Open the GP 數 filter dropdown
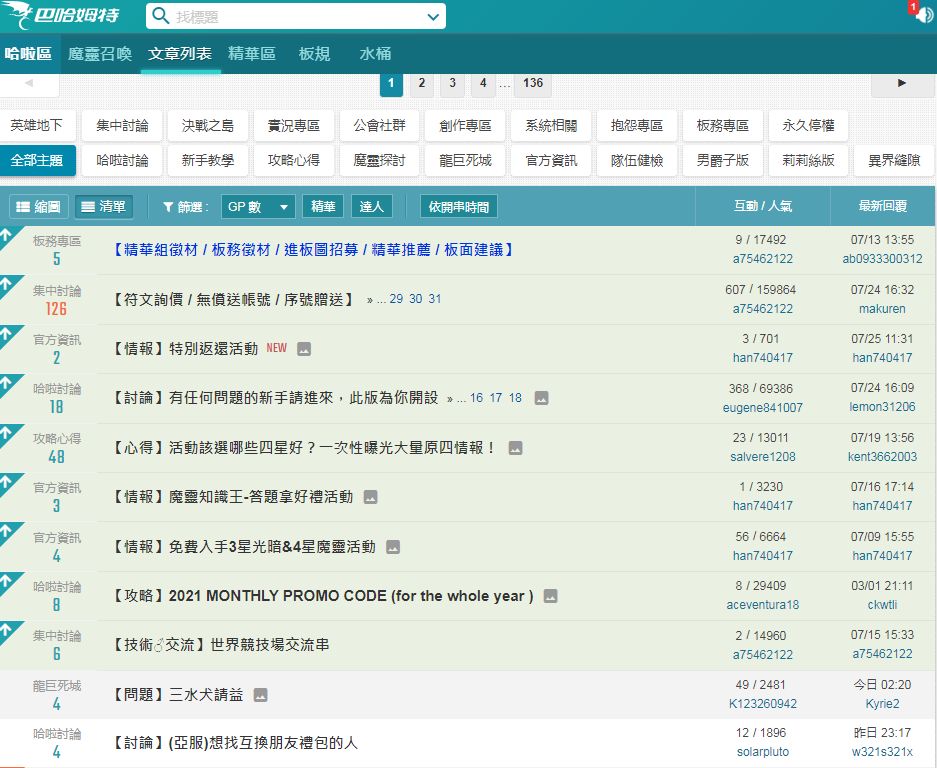Image resolution: width=937 pixels, height=768 pixels. (x=258, y=207)
